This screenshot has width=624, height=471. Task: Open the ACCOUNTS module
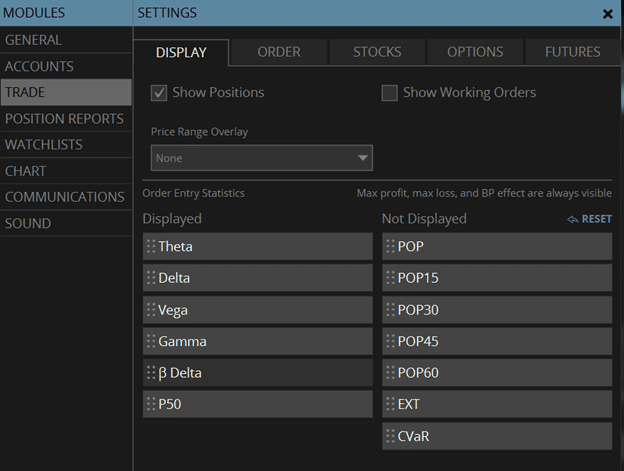[x=40, y=66]
